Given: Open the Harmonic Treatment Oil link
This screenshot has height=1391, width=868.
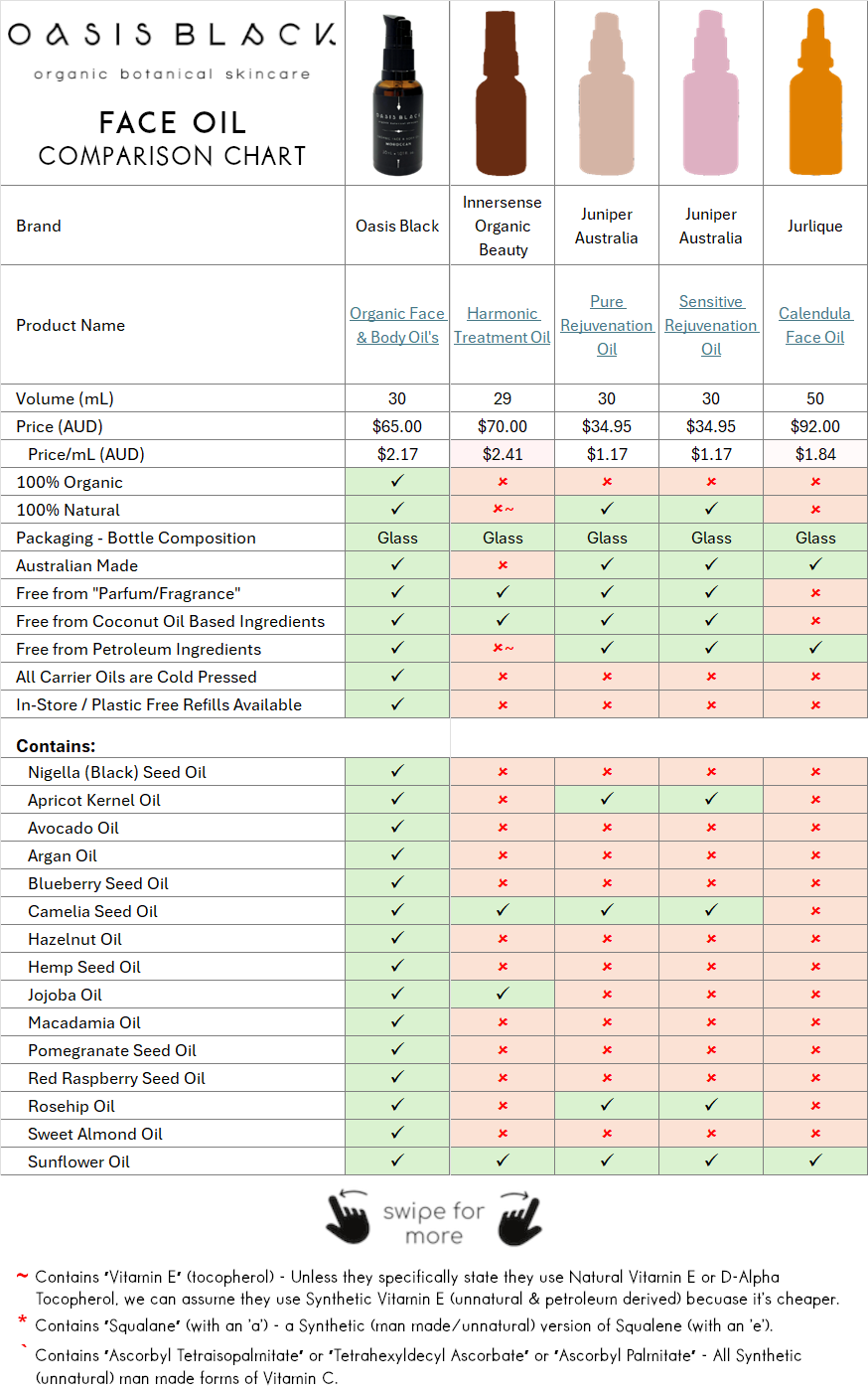Looking at the screenshot, I should (502, 325).
